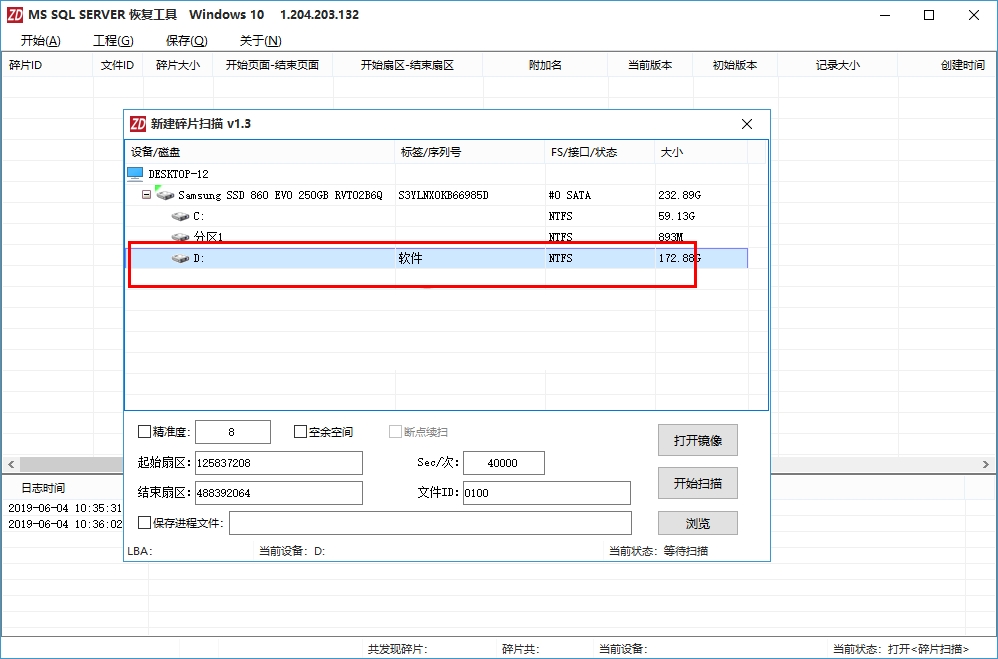This screenshot has width=998, height=659.
Task: Click the 精准度 value field showing 8
Action: 233,432
